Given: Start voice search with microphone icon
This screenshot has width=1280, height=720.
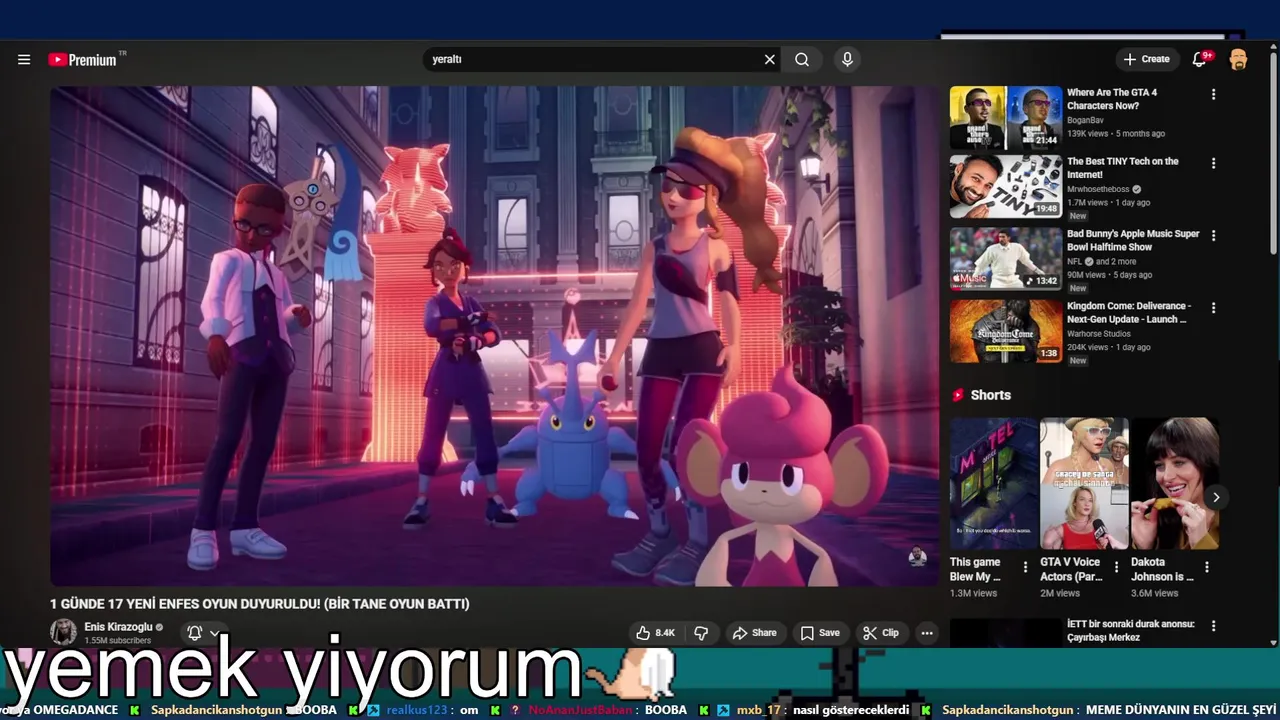Looking at the screenshot, I should [x=847, y=59].
